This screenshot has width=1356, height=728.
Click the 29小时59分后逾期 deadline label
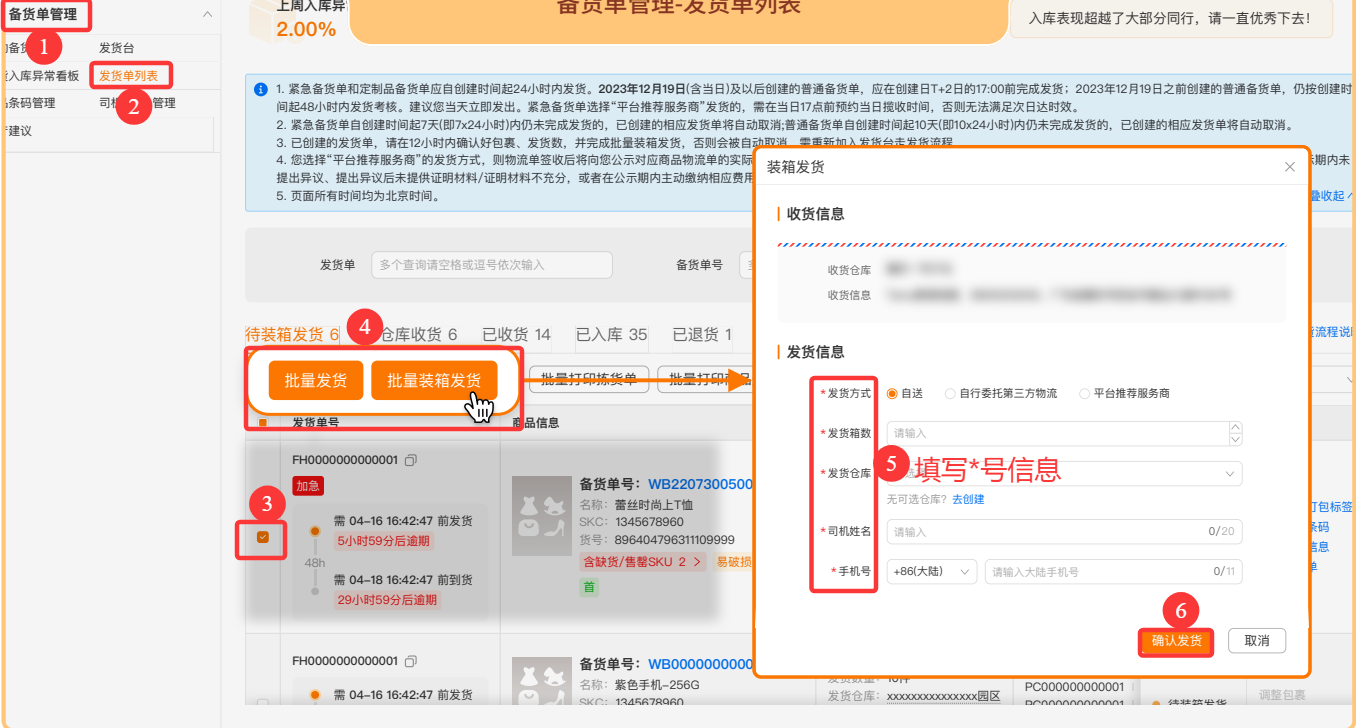[387, 600]
